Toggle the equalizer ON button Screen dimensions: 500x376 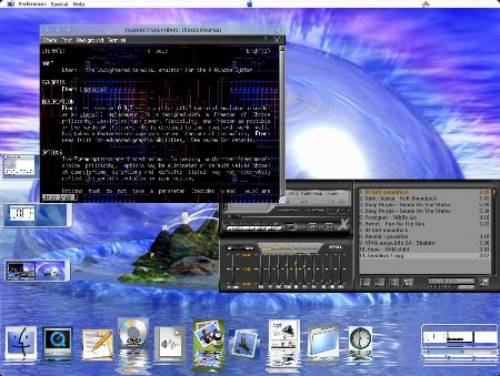(230, 248)
